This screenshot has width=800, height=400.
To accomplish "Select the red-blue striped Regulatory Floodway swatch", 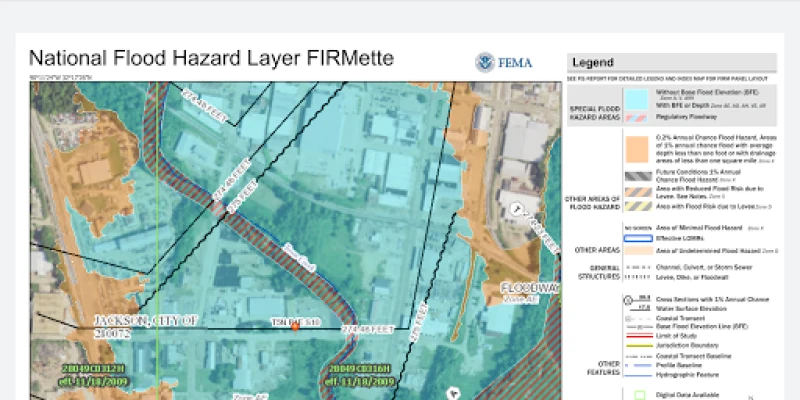I will click(636, 117).
